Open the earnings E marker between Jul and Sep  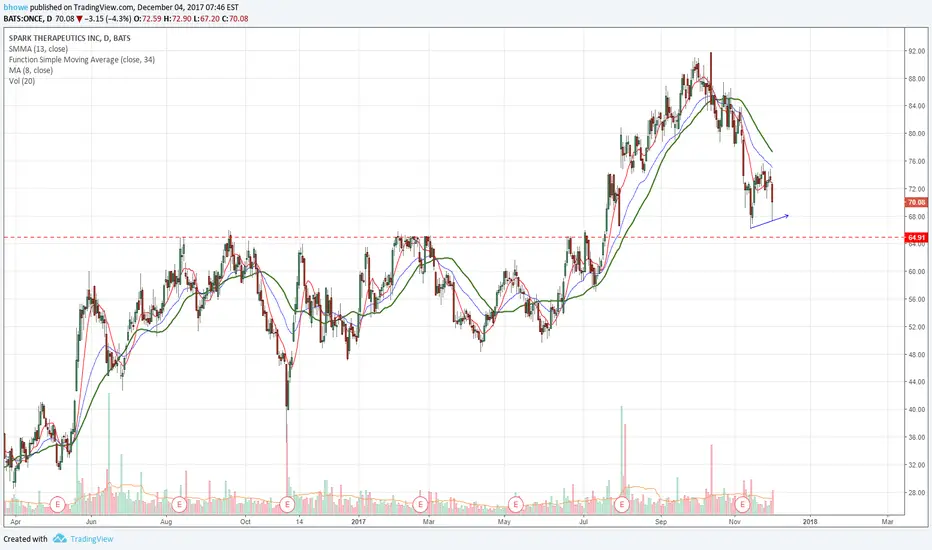(x=622, y=505)
